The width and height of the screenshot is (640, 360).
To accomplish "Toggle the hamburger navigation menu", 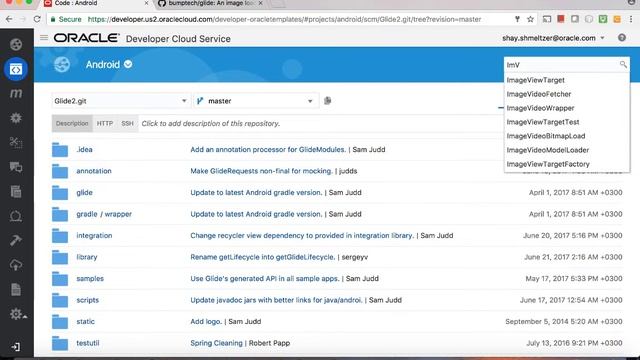I will pyautogui.click(x=44, y=38).
